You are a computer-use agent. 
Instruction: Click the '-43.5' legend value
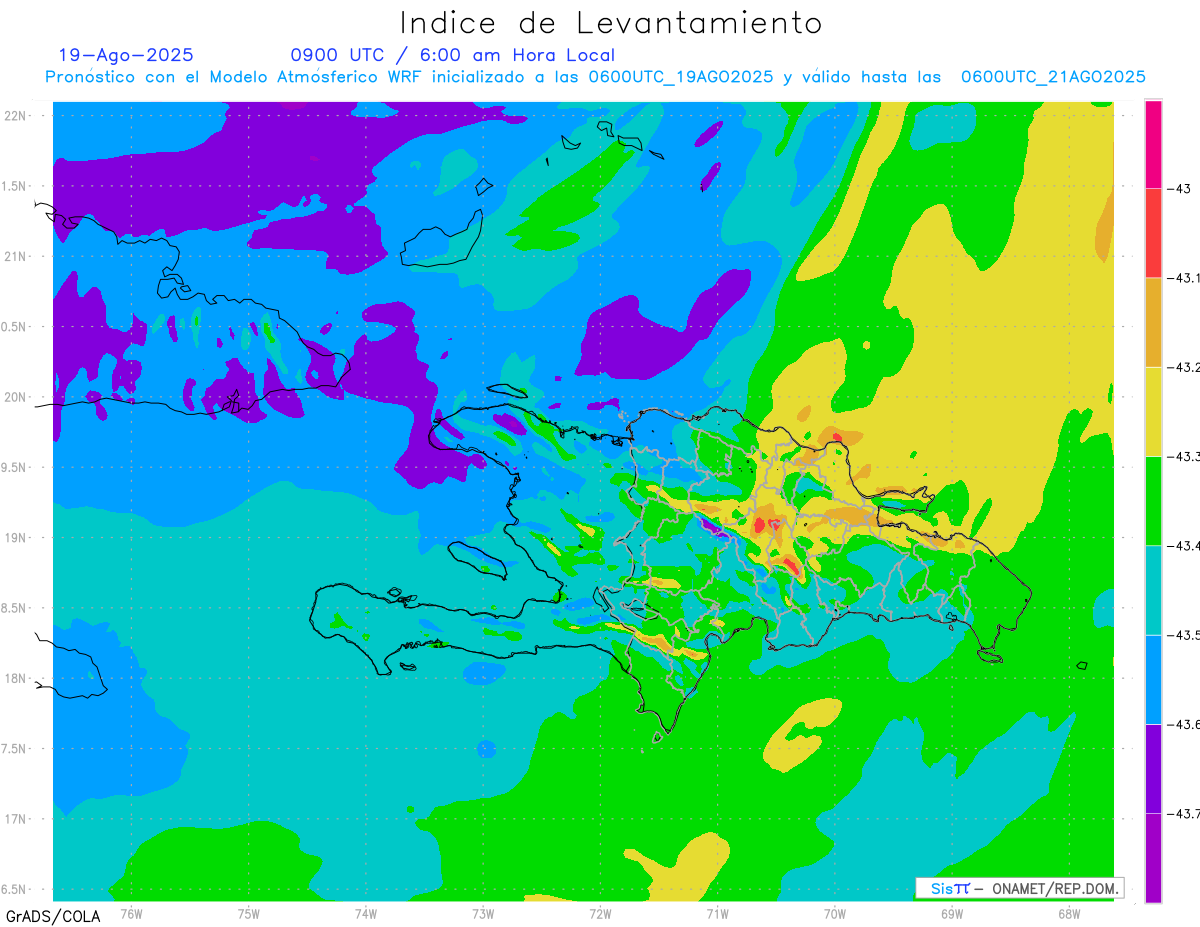[1183, 635]
